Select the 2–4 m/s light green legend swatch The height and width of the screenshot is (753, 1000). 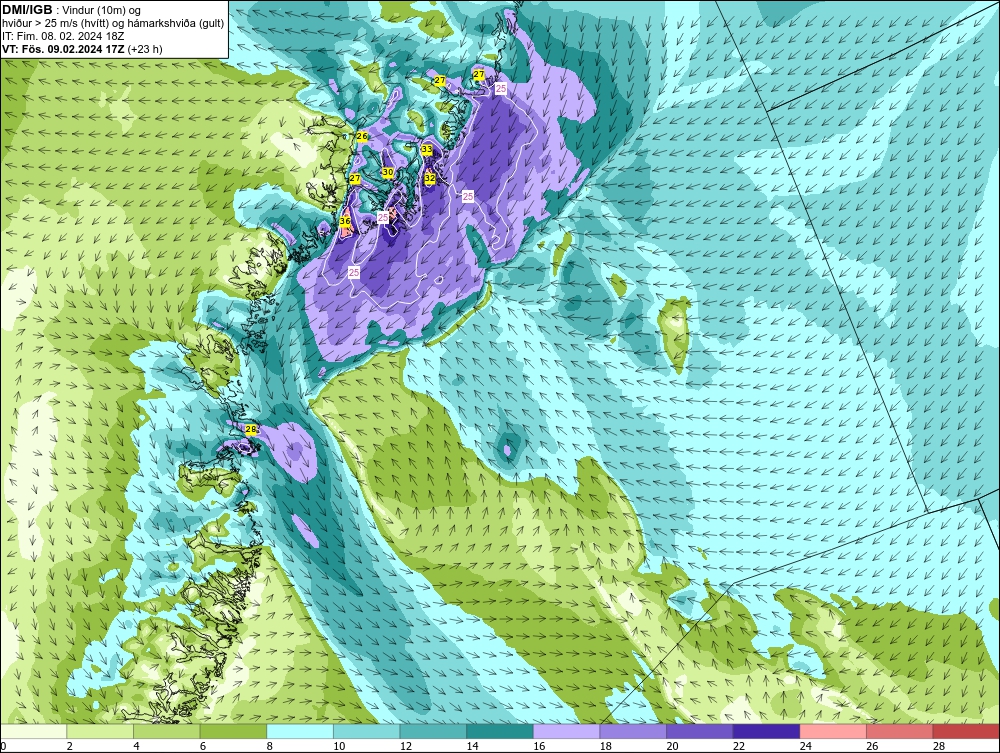point(99,731)
